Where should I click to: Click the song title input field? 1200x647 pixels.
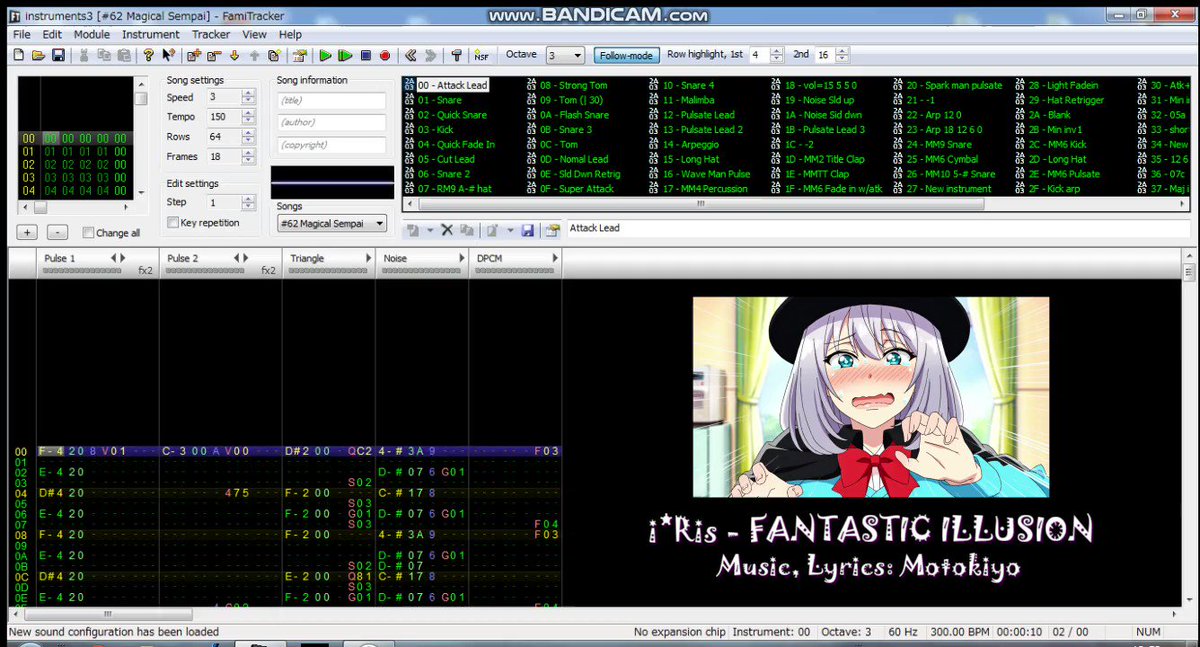[332, 100]
